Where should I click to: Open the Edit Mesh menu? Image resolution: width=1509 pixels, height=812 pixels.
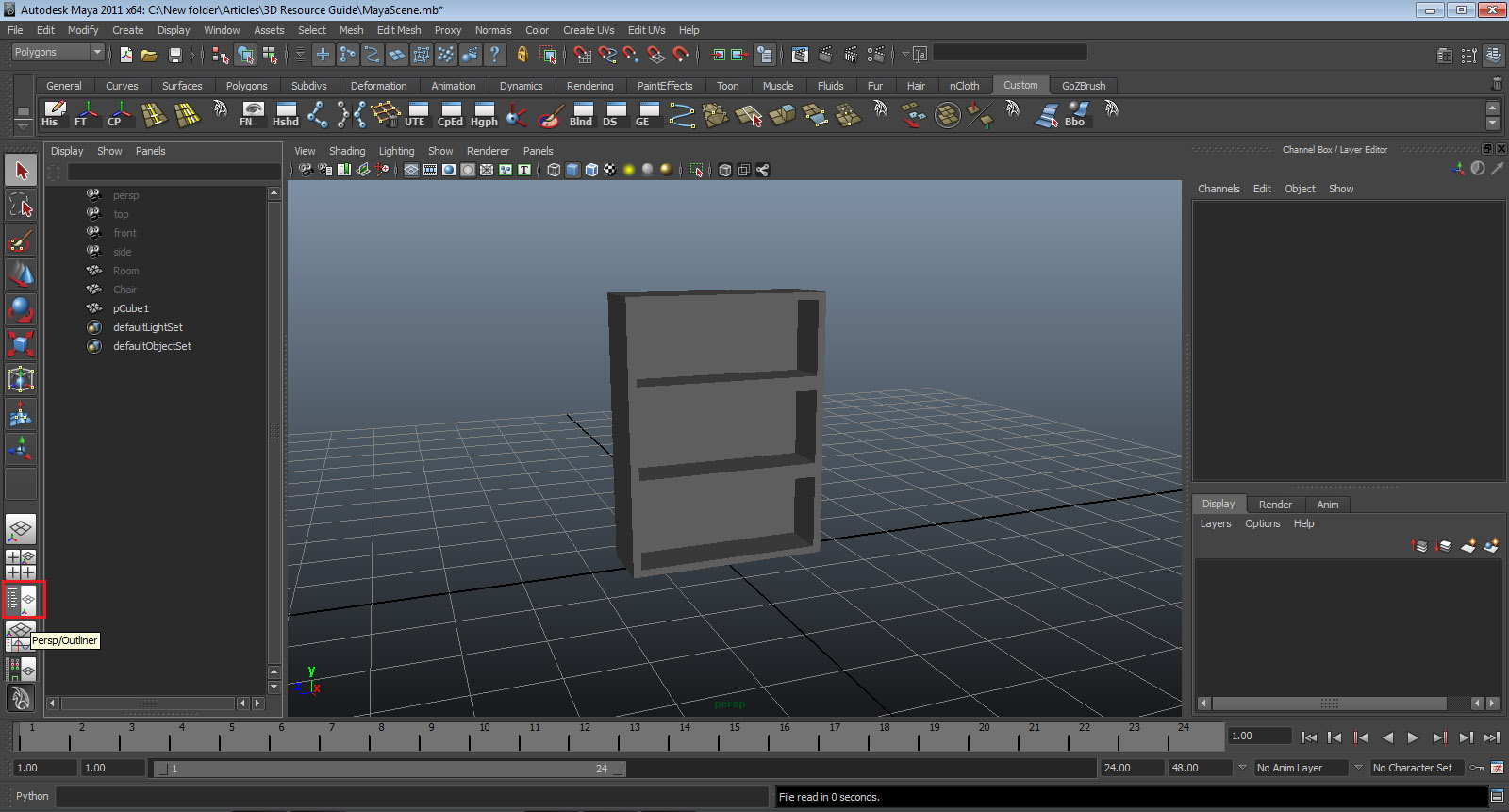(x=398, y=30)
